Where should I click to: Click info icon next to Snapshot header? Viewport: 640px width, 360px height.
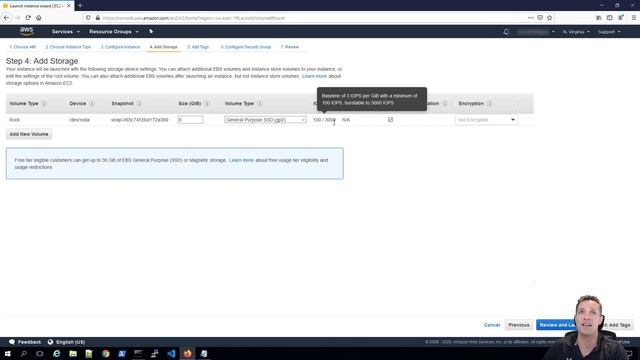(x=139, y=104)
